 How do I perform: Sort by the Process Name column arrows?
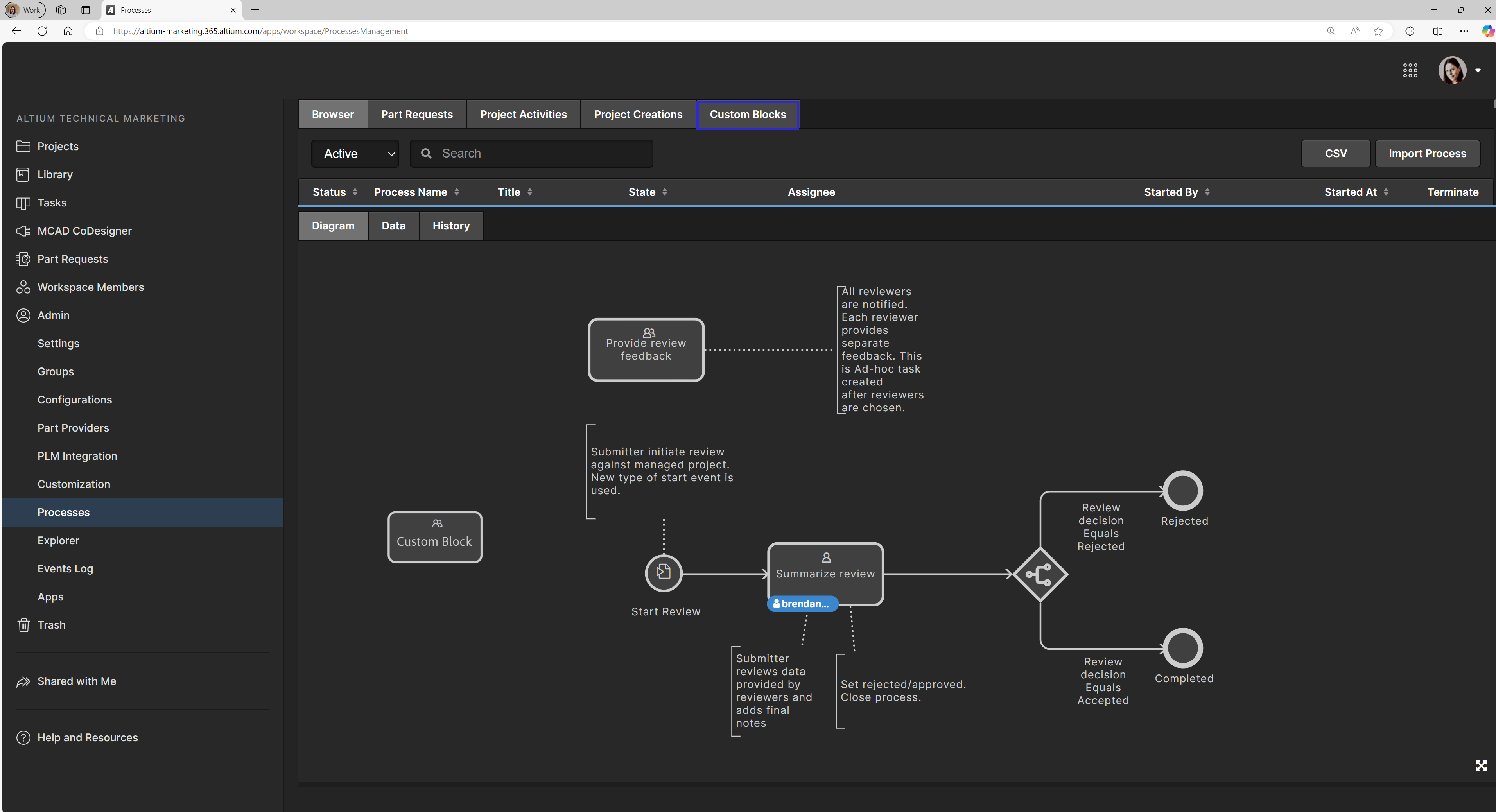coord(456,192)
